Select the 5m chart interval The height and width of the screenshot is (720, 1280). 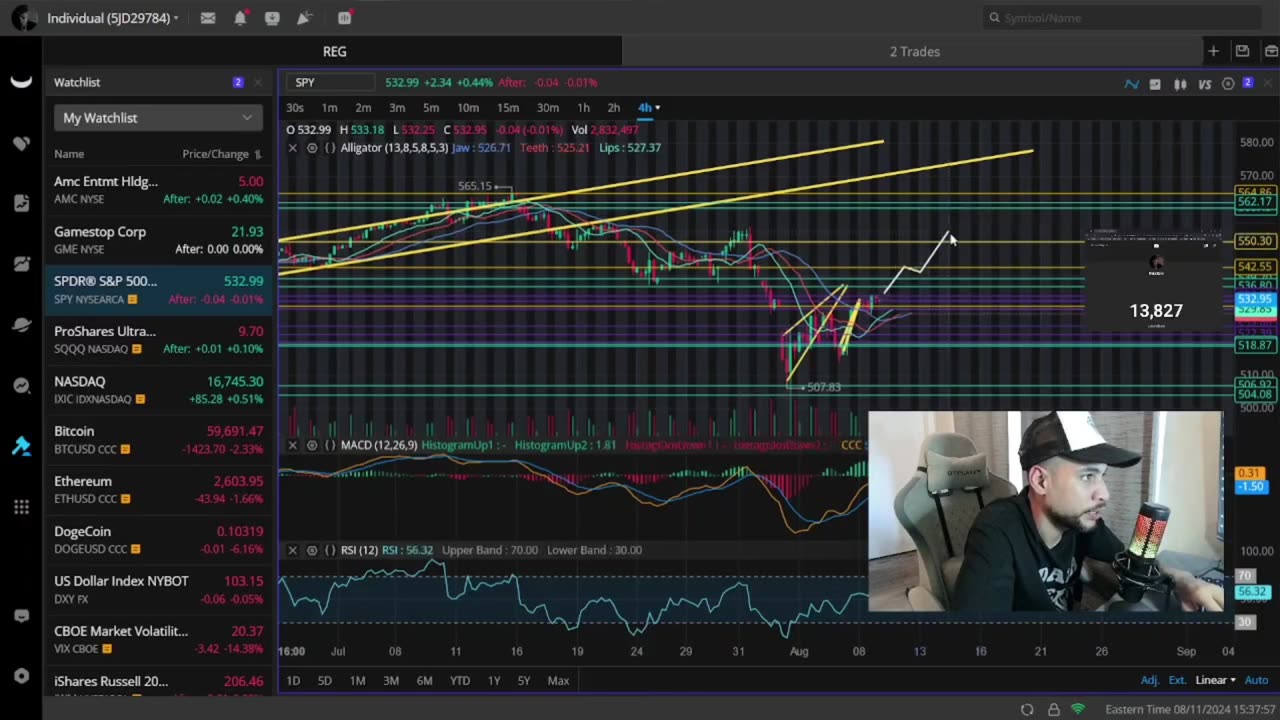[431, 108]
